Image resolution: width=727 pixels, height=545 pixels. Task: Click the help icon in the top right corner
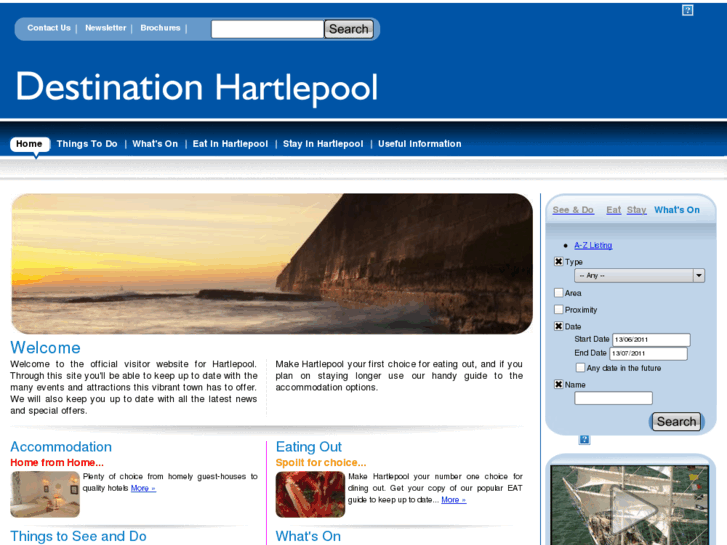pyautogui.click(x=687, y=10)
